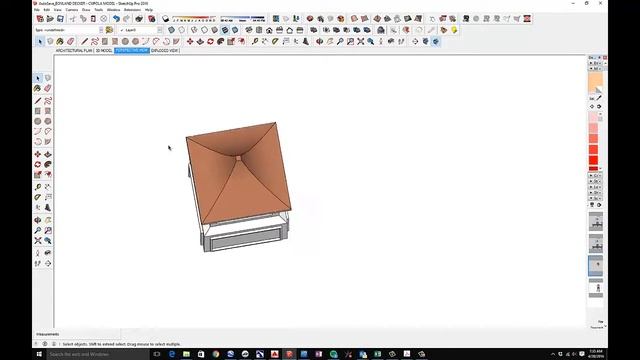Pick the Tape Measure tool in left toolbar
640x360 pixels.
[x=38, y=187]
